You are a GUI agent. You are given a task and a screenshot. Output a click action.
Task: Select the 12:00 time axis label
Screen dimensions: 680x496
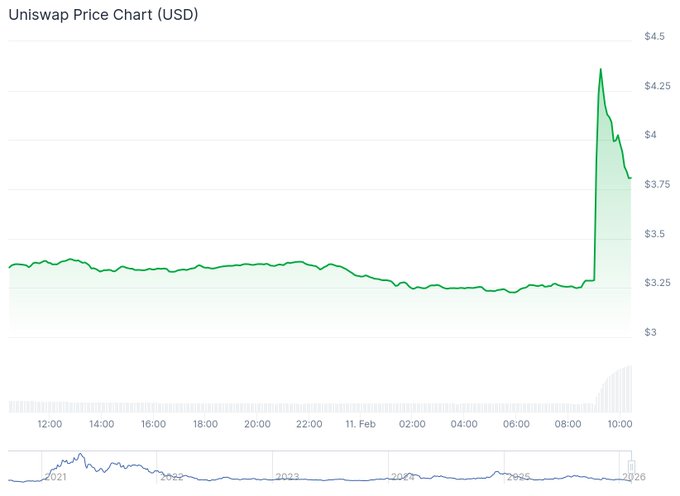[50, 424]
